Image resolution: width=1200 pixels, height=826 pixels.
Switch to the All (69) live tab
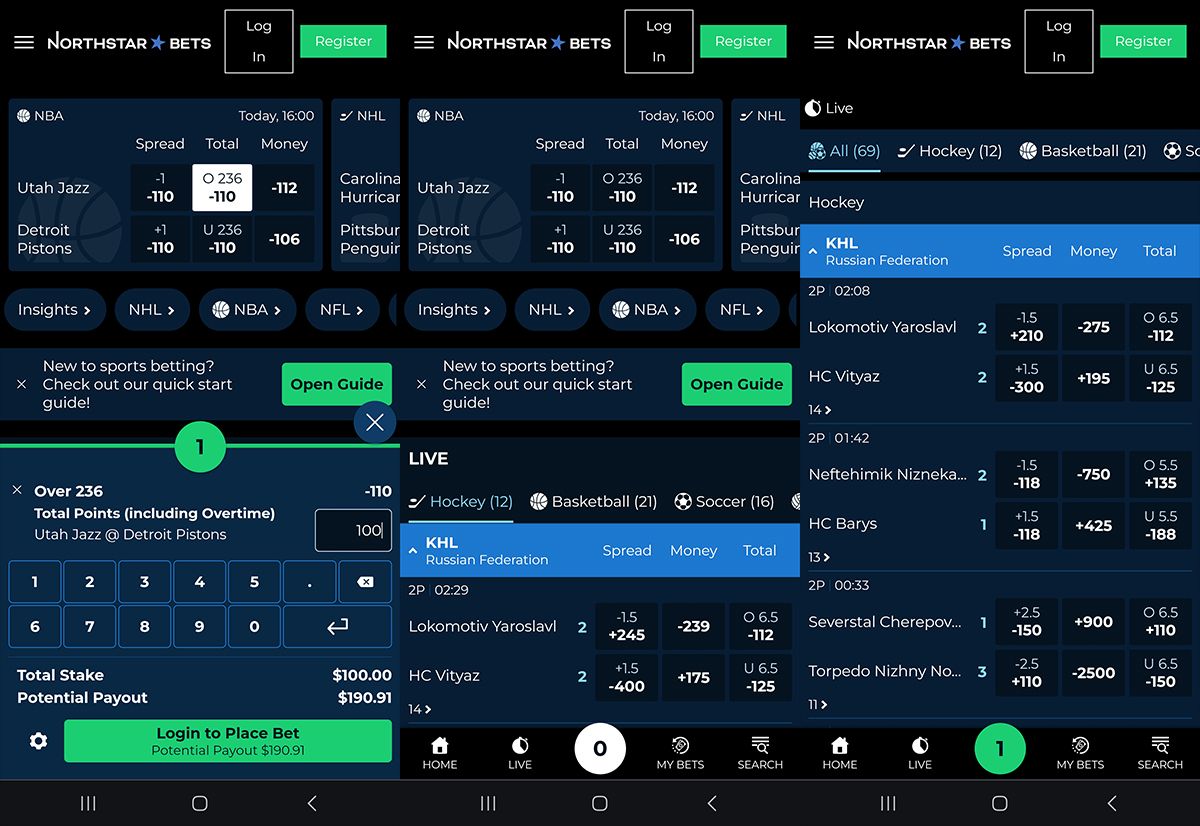tap(844, 151)
